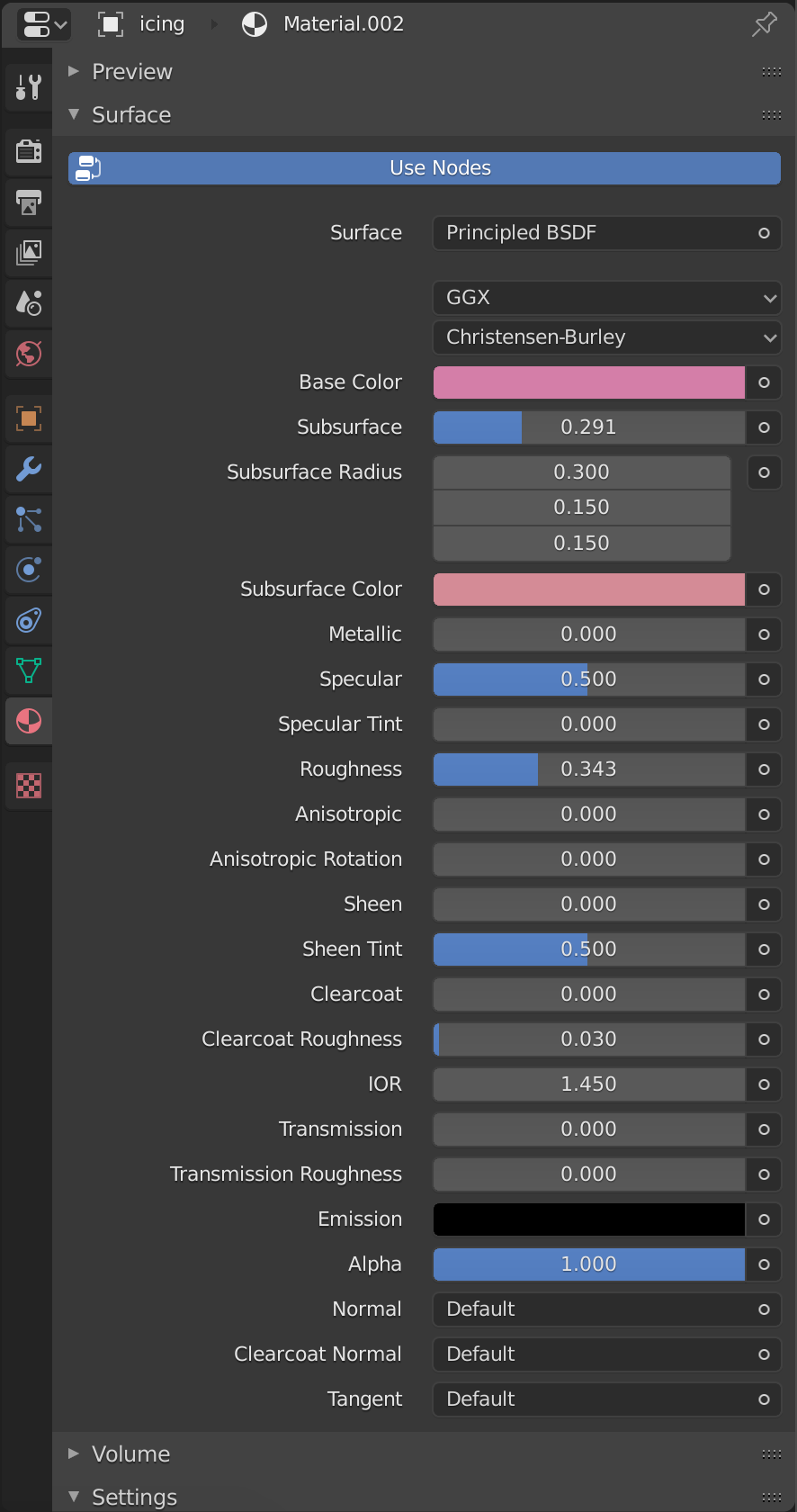The height and width of the screenshot is (1512, 797).
Task: Open the Tool properties tab
Action: click(29, 87)
